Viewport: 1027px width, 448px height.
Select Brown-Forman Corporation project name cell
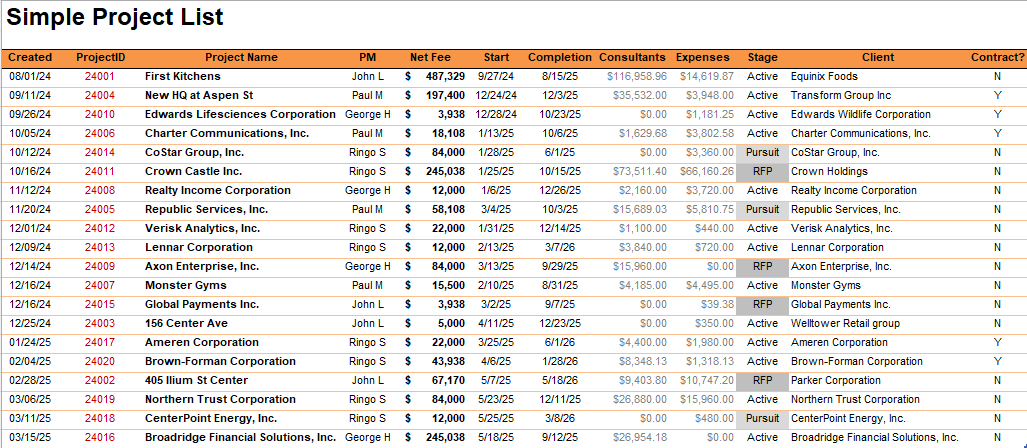[220, 362]
